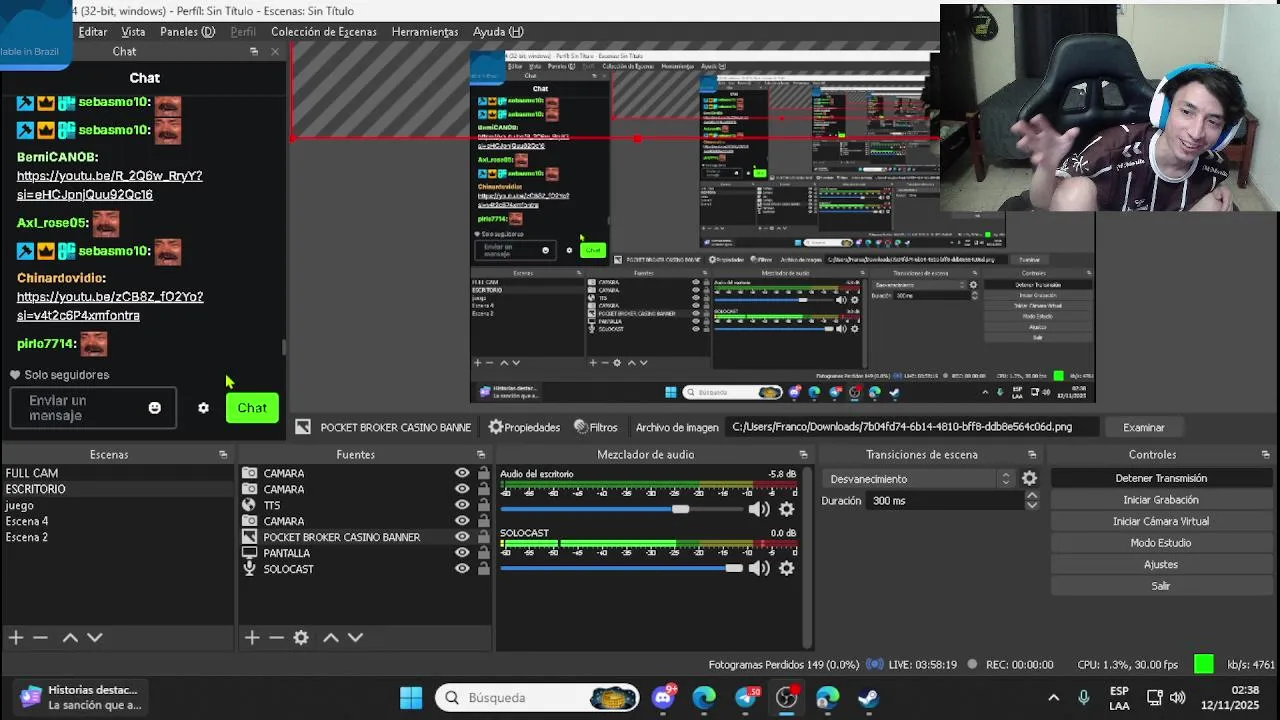Adjust SOLOCAST volume slider

[x=734, y=568]
